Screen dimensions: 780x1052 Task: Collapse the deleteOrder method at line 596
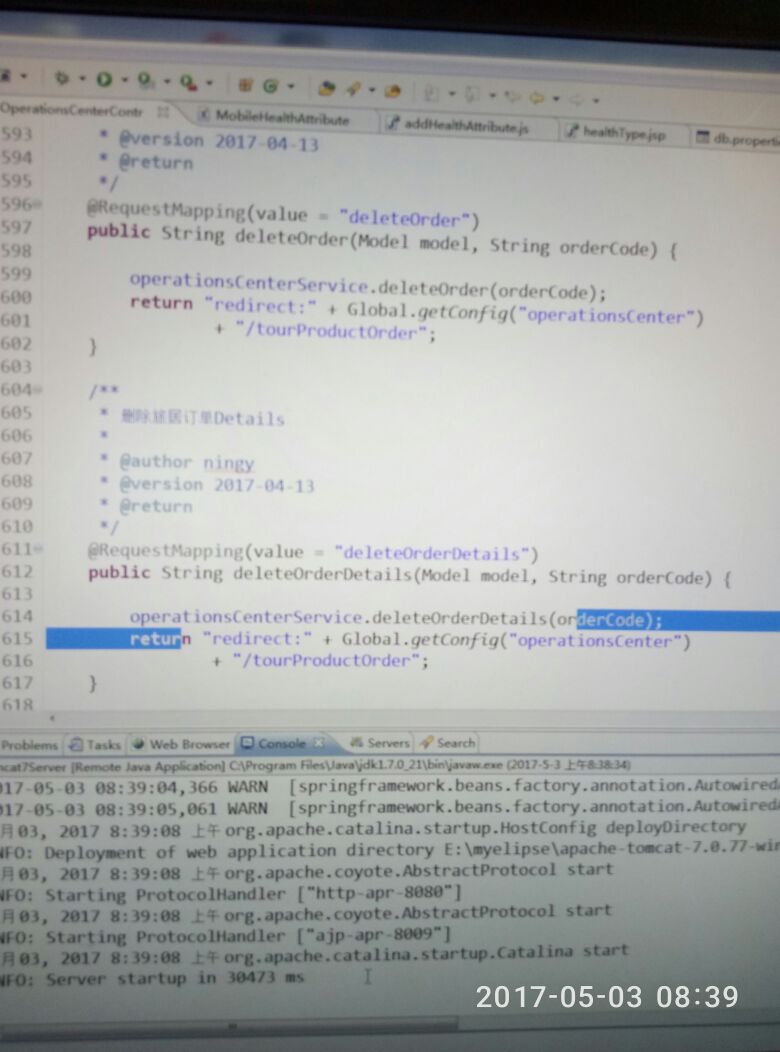click(38, 205)
